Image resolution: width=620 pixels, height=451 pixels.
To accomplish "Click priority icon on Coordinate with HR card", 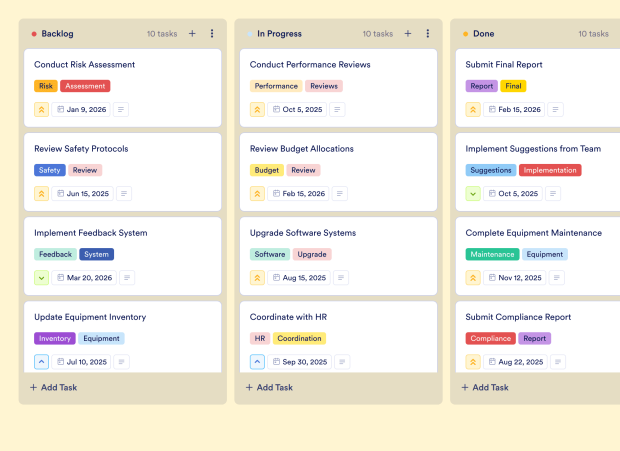I will point(258,361).
